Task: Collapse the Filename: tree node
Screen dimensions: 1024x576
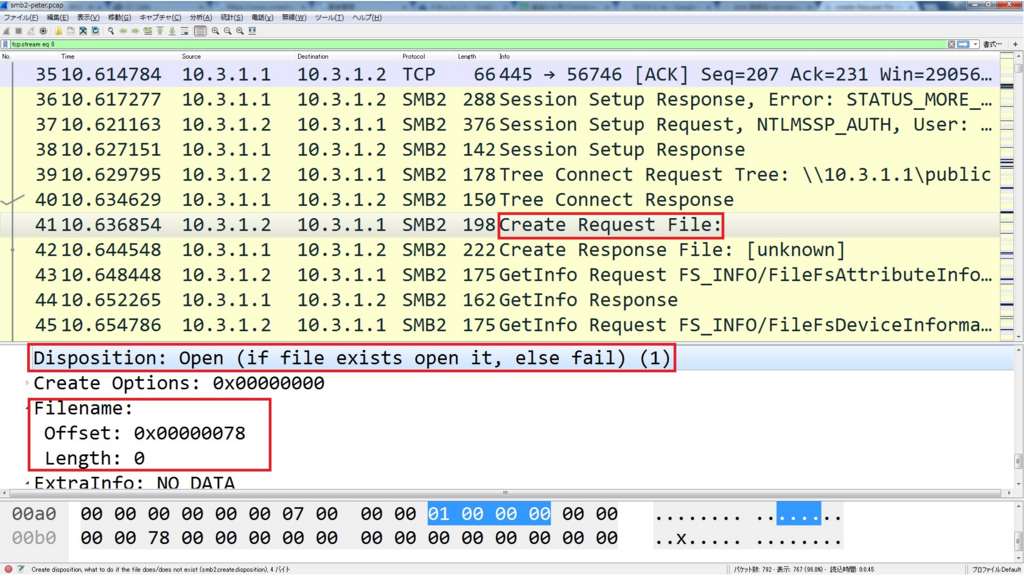Action: [27, 409]
